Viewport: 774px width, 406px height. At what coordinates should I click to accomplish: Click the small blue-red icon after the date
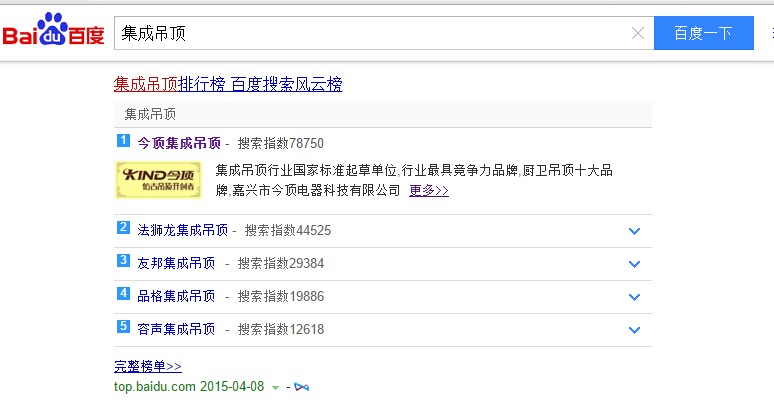point(302,387)
